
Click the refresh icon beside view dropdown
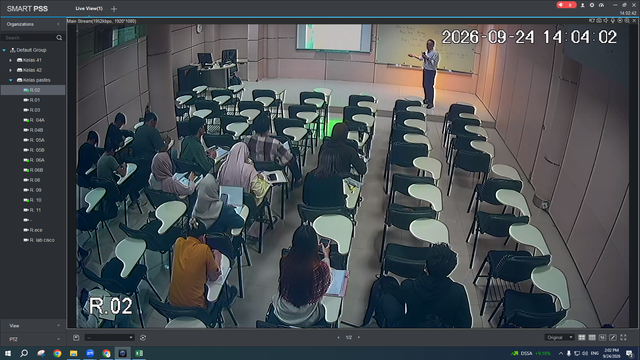click(x=143, y=338)
